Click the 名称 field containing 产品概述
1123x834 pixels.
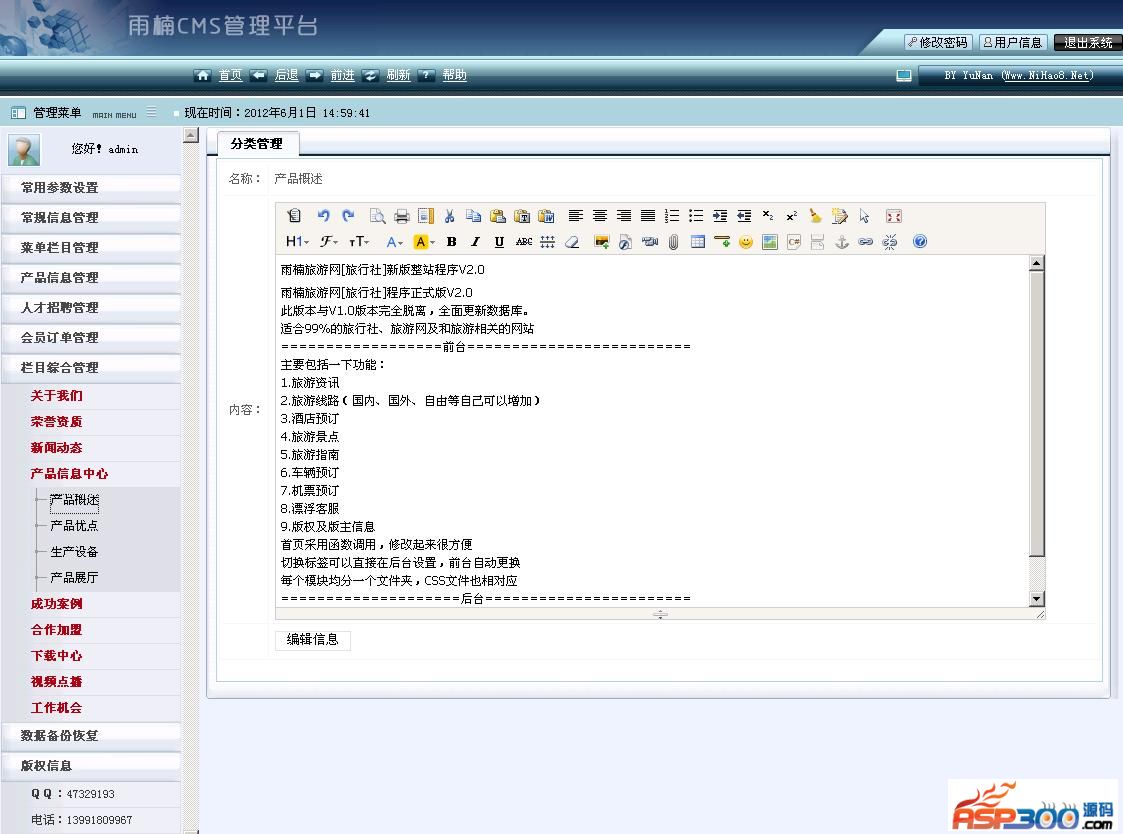click(299, 178)
